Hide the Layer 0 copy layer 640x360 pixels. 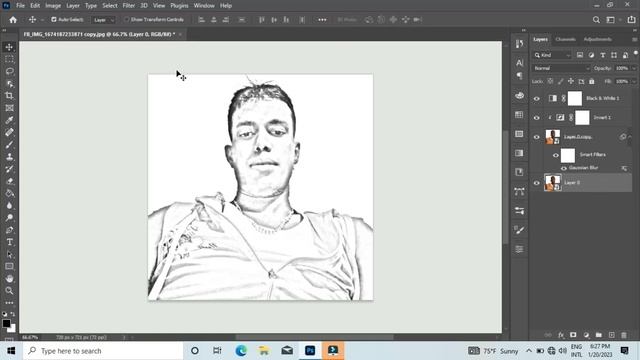[x=537, y=137]
